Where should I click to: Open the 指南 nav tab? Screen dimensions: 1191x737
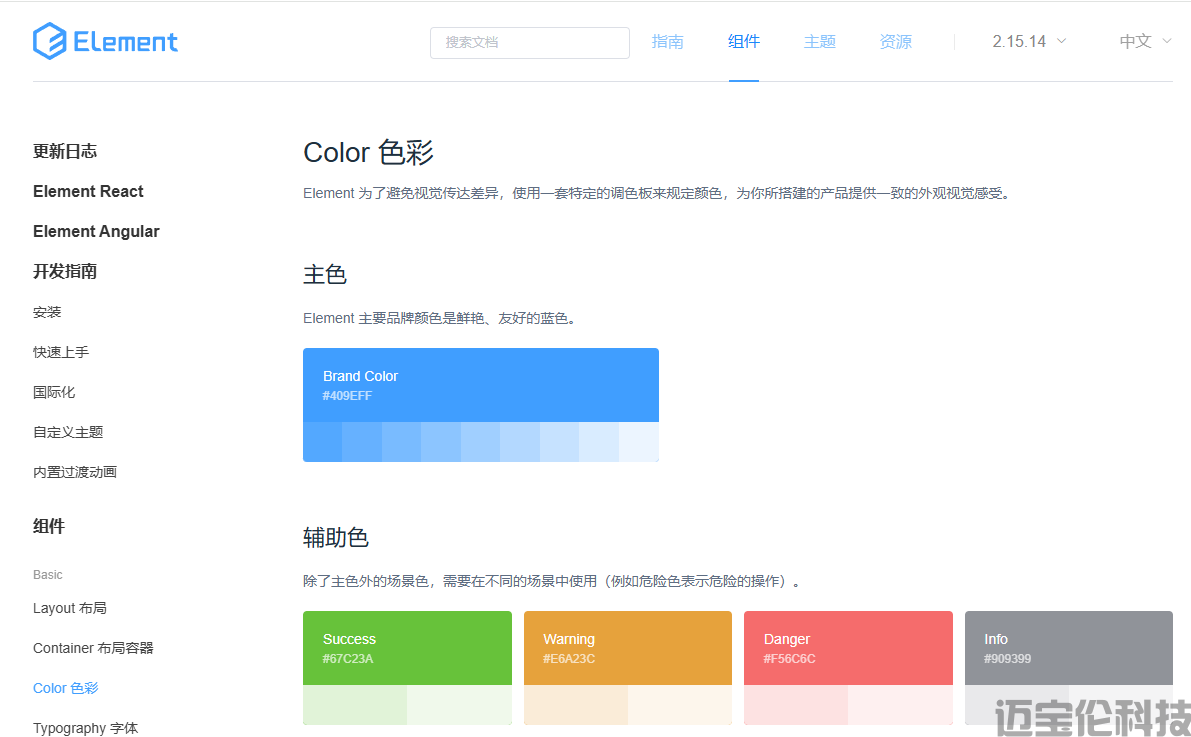click(668, 42)
